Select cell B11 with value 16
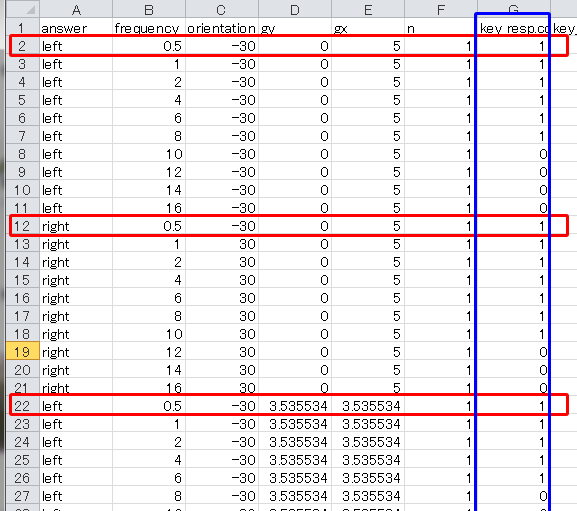This screenshot has height=511, width=577. (149, 208)
